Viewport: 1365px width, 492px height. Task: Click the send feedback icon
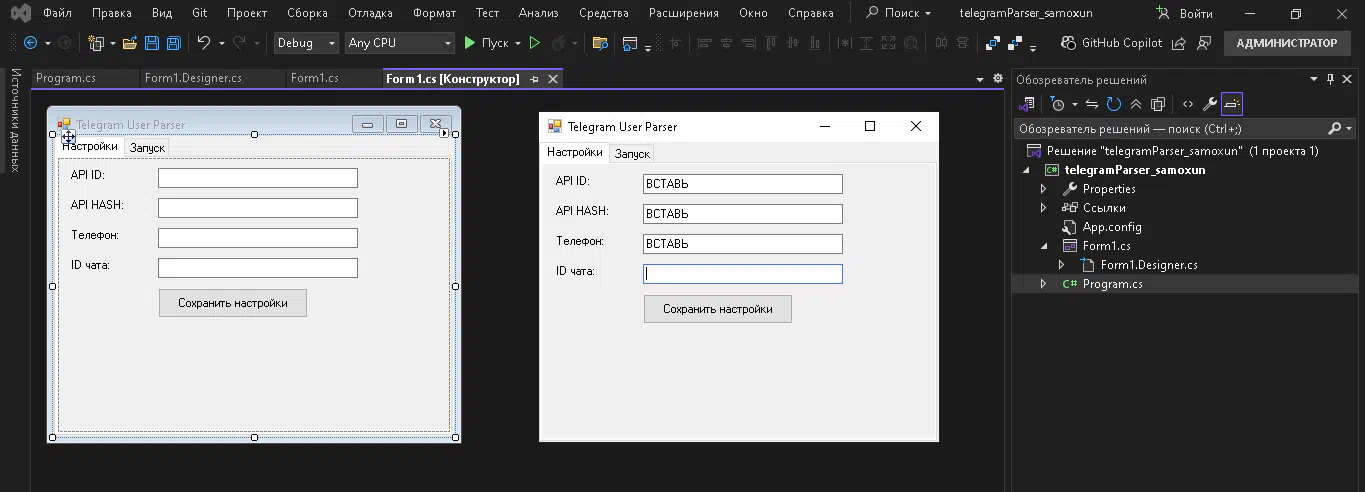click(x=1204, y=43)
